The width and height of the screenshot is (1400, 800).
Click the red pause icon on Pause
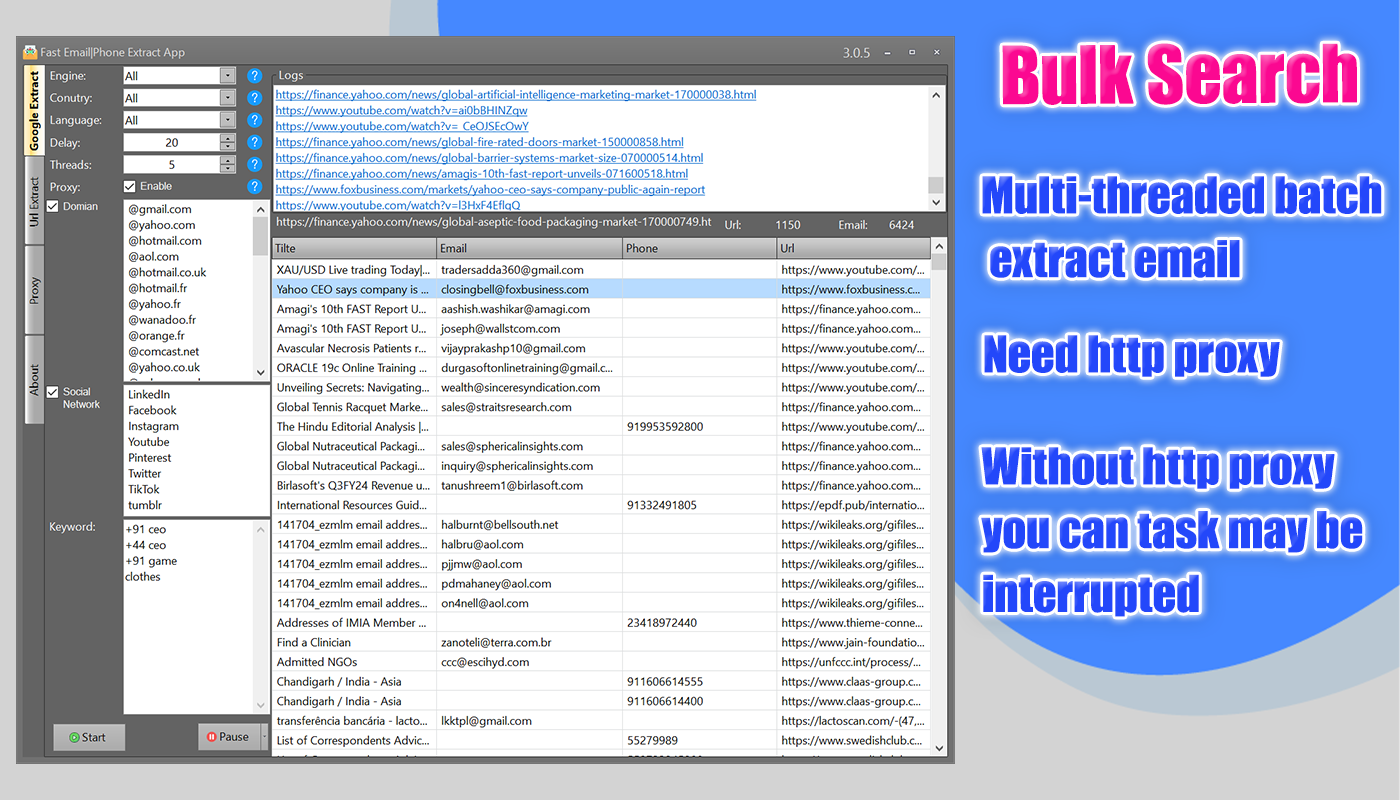pyautogui.click(x=213, y=736)
